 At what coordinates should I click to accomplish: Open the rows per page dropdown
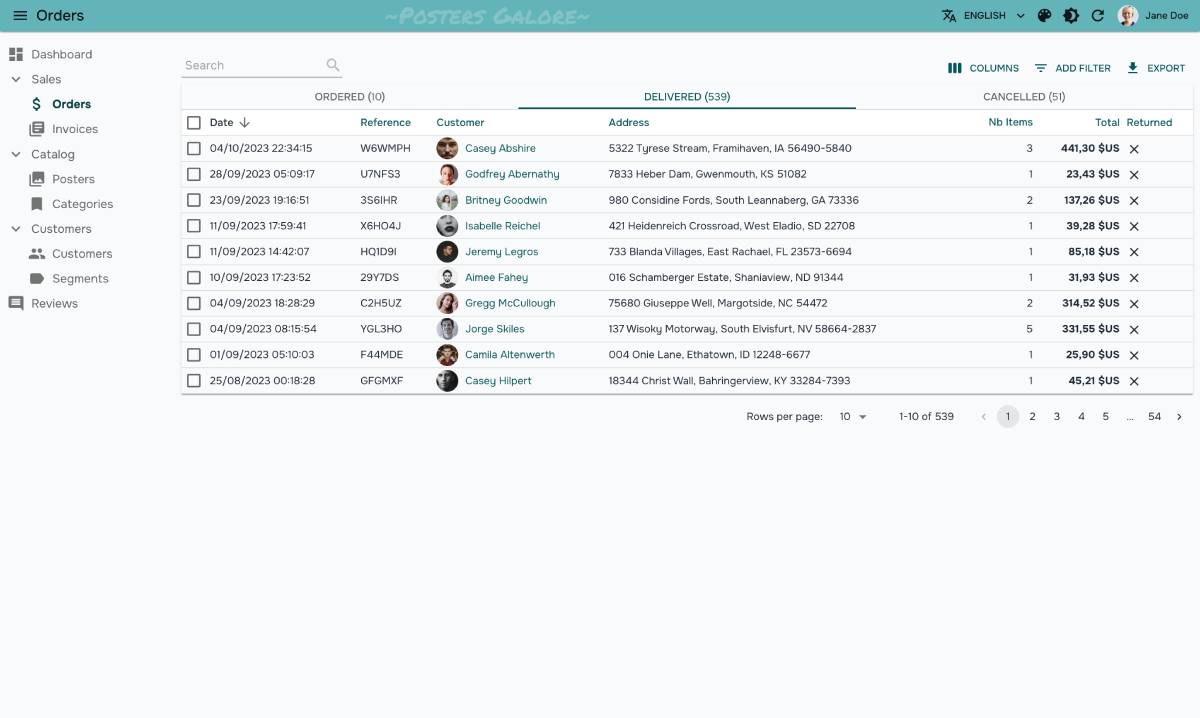pyautogui.click(x=853, y=417)
